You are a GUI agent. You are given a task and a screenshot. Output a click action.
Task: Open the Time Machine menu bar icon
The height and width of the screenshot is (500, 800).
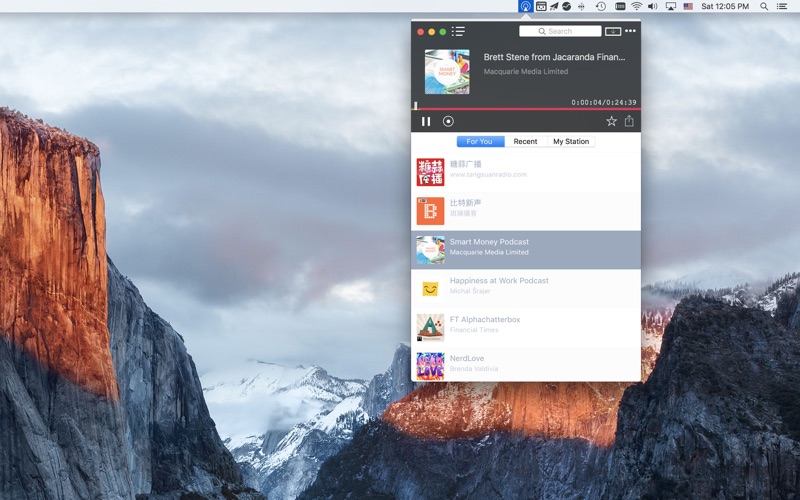[x=601, y=6]
